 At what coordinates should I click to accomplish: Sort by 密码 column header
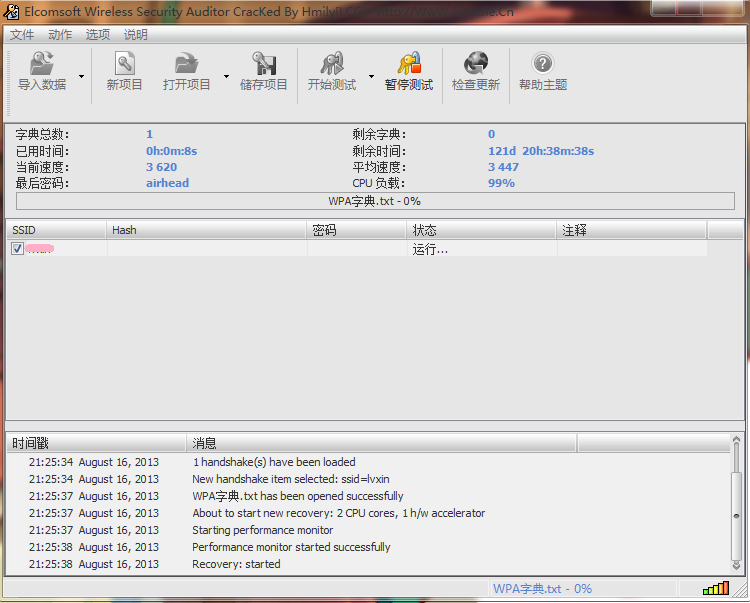tap(357, 230)
